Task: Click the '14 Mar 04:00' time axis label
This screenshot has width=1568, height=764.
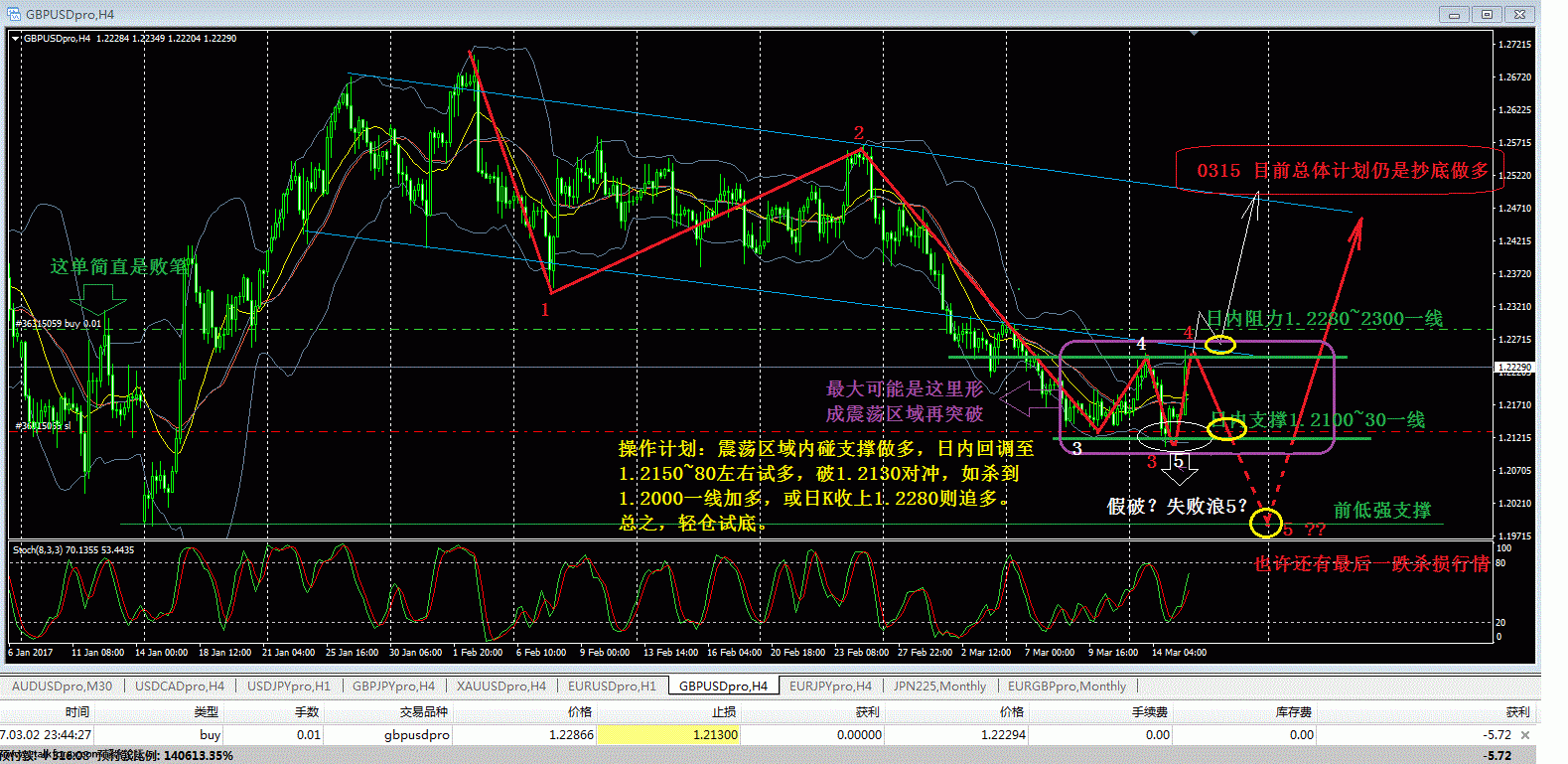Action: pos(1179,653)
